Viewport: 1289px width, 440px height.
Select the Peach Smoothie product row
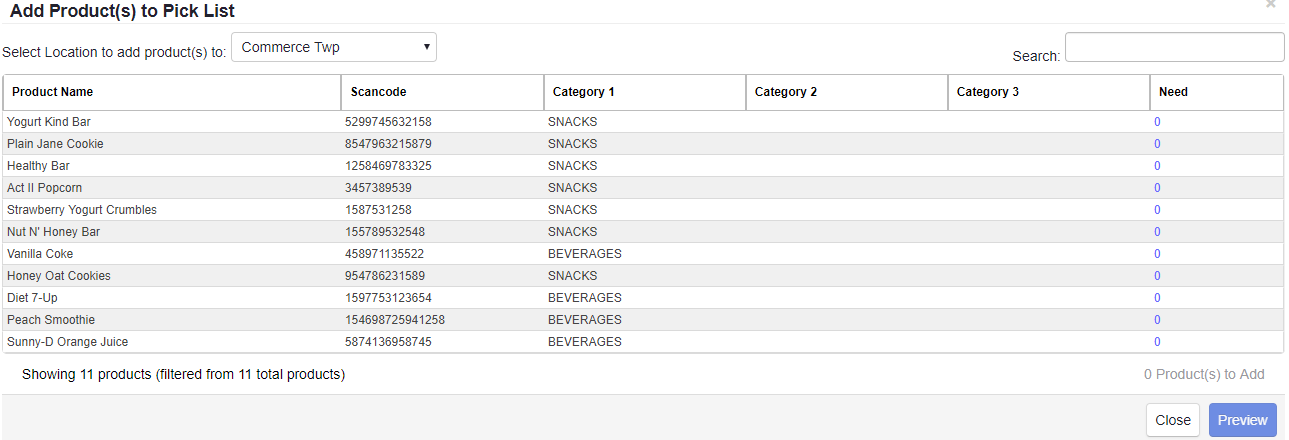[x=51, y=320]
